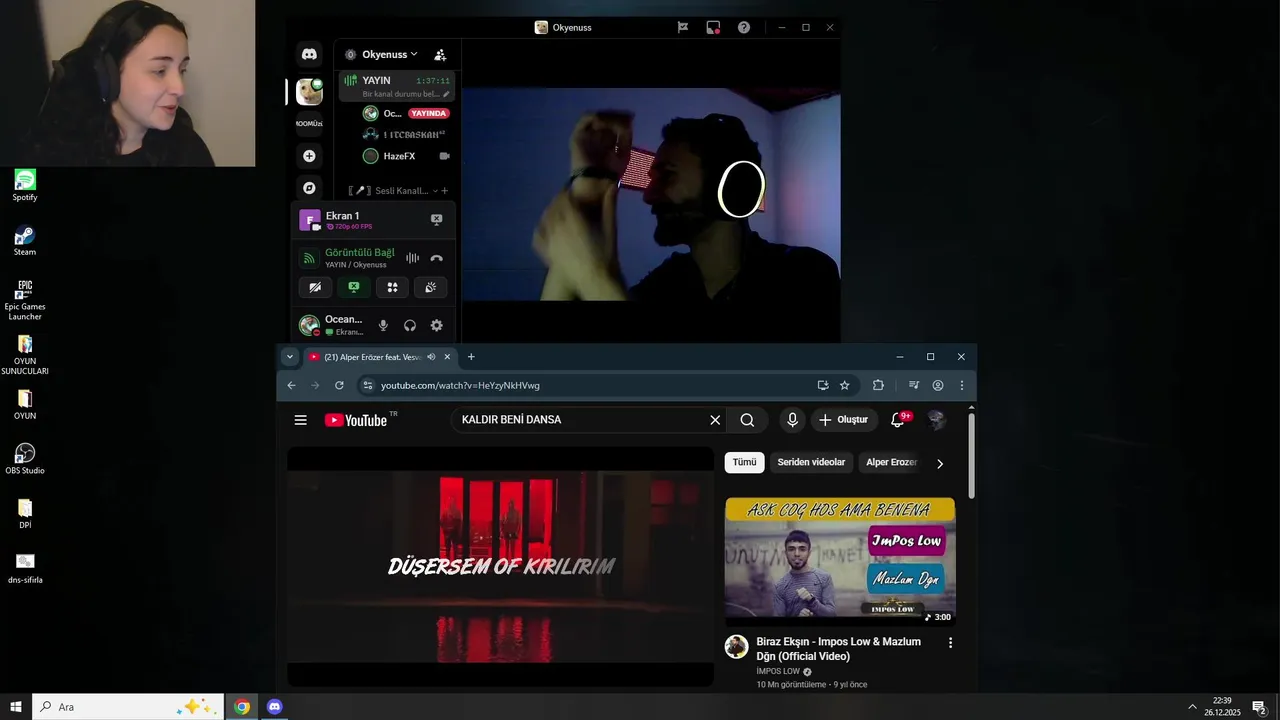
Task: Select the Tümü filter chip
Action: [x=744, y=462]
